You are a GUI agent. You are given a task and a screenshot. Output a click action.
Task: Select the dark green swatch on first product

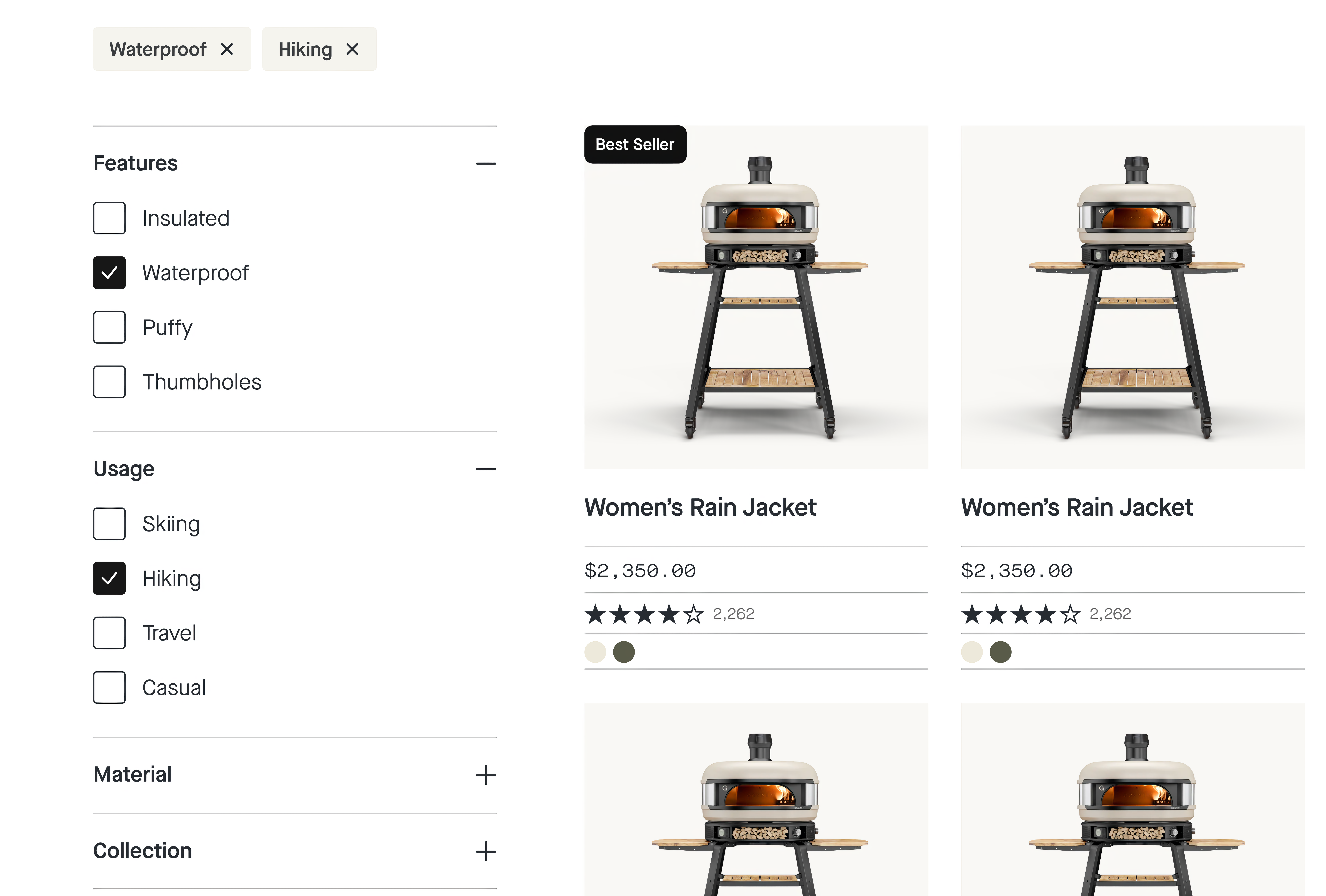point(624,652)
